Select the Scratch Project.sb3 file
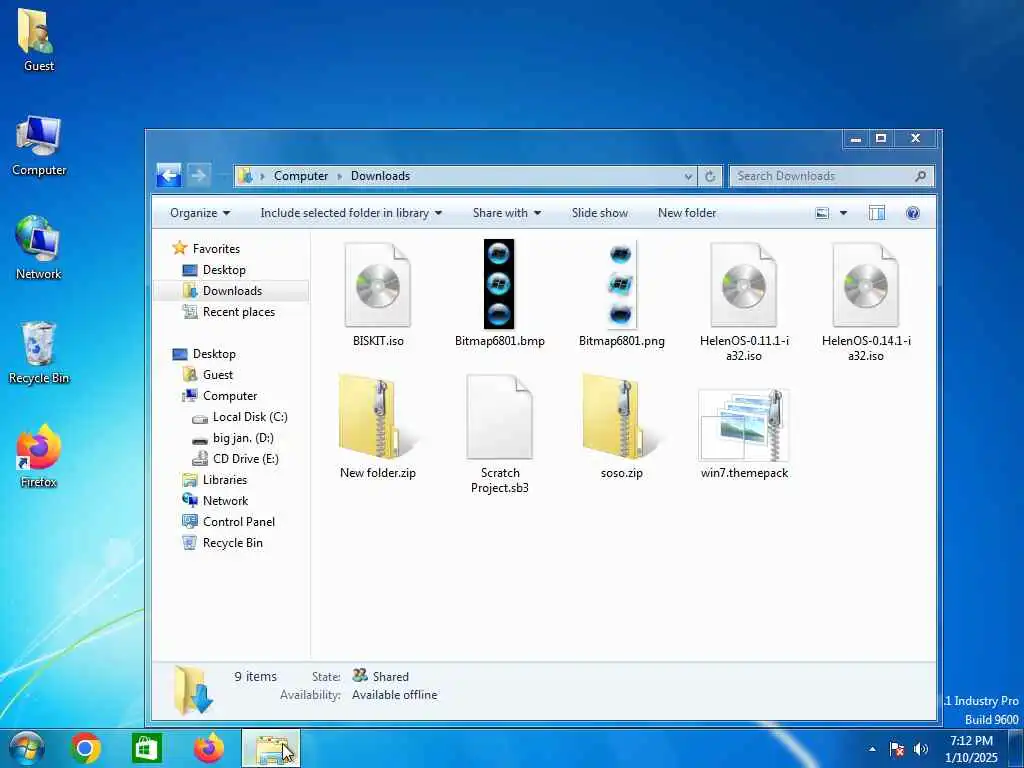 (500, 417)
